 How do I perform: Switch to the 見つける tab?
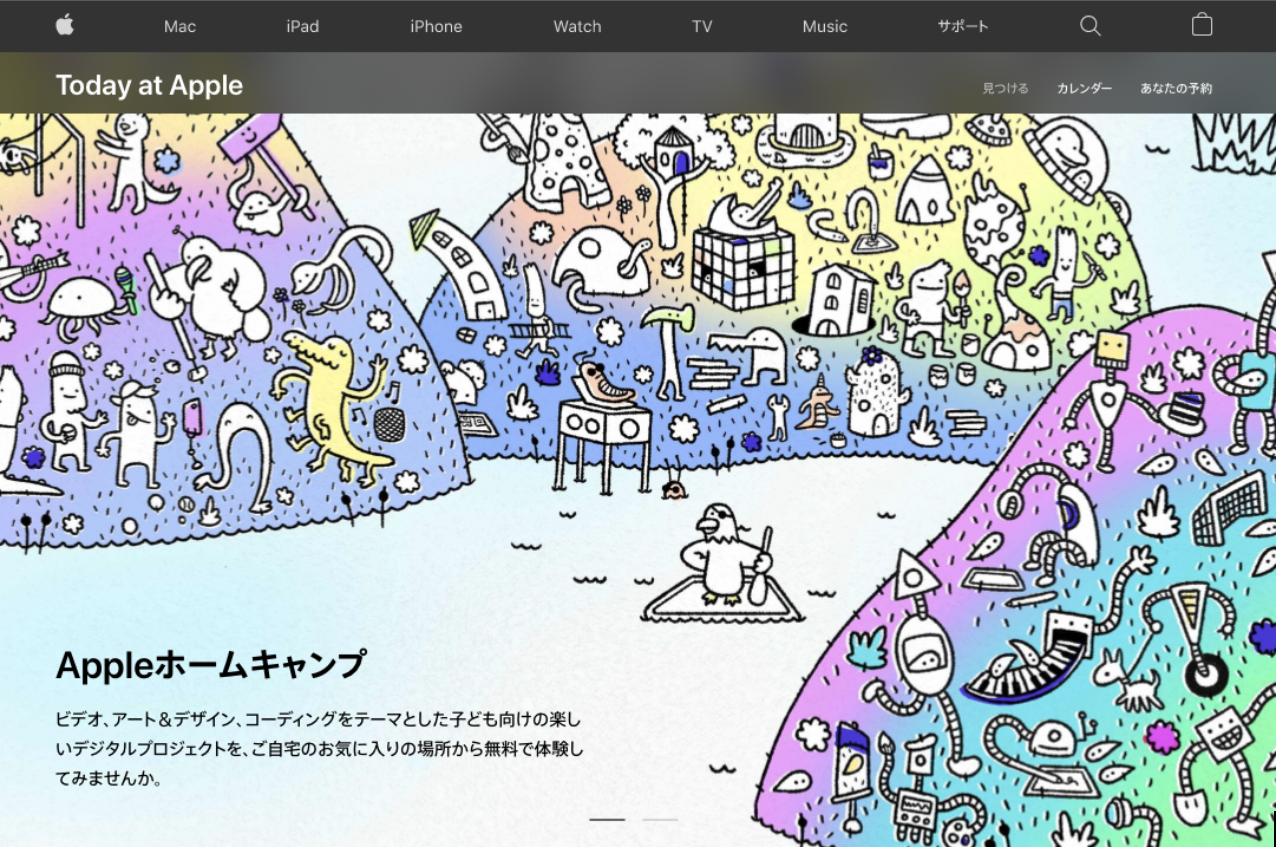(1005, 88)
